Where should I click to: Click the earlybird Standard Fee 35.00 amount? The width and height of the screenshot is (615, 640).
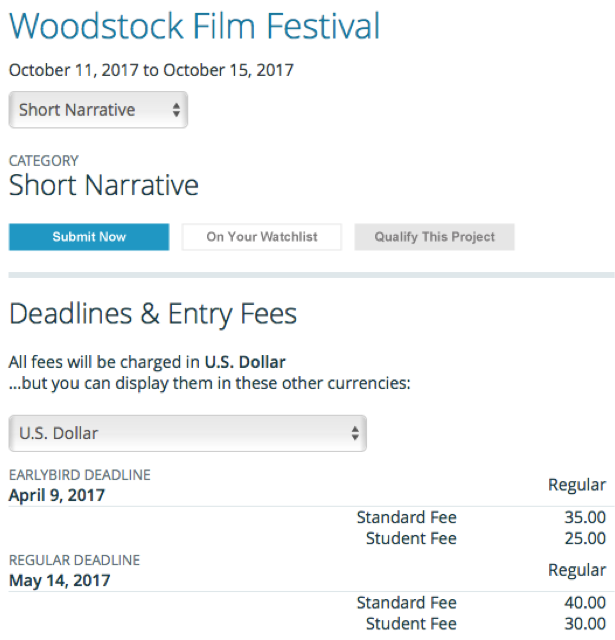tap(585, 517)
